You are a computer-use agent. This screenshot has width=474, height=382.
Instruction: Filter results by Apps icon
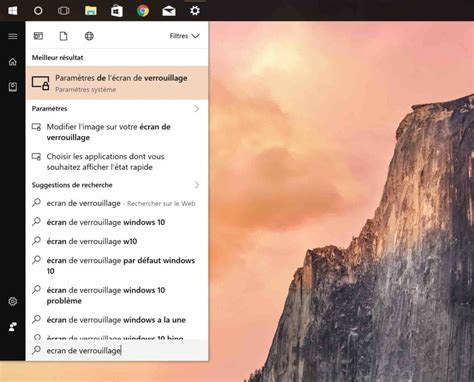click(x=38, y=36)
